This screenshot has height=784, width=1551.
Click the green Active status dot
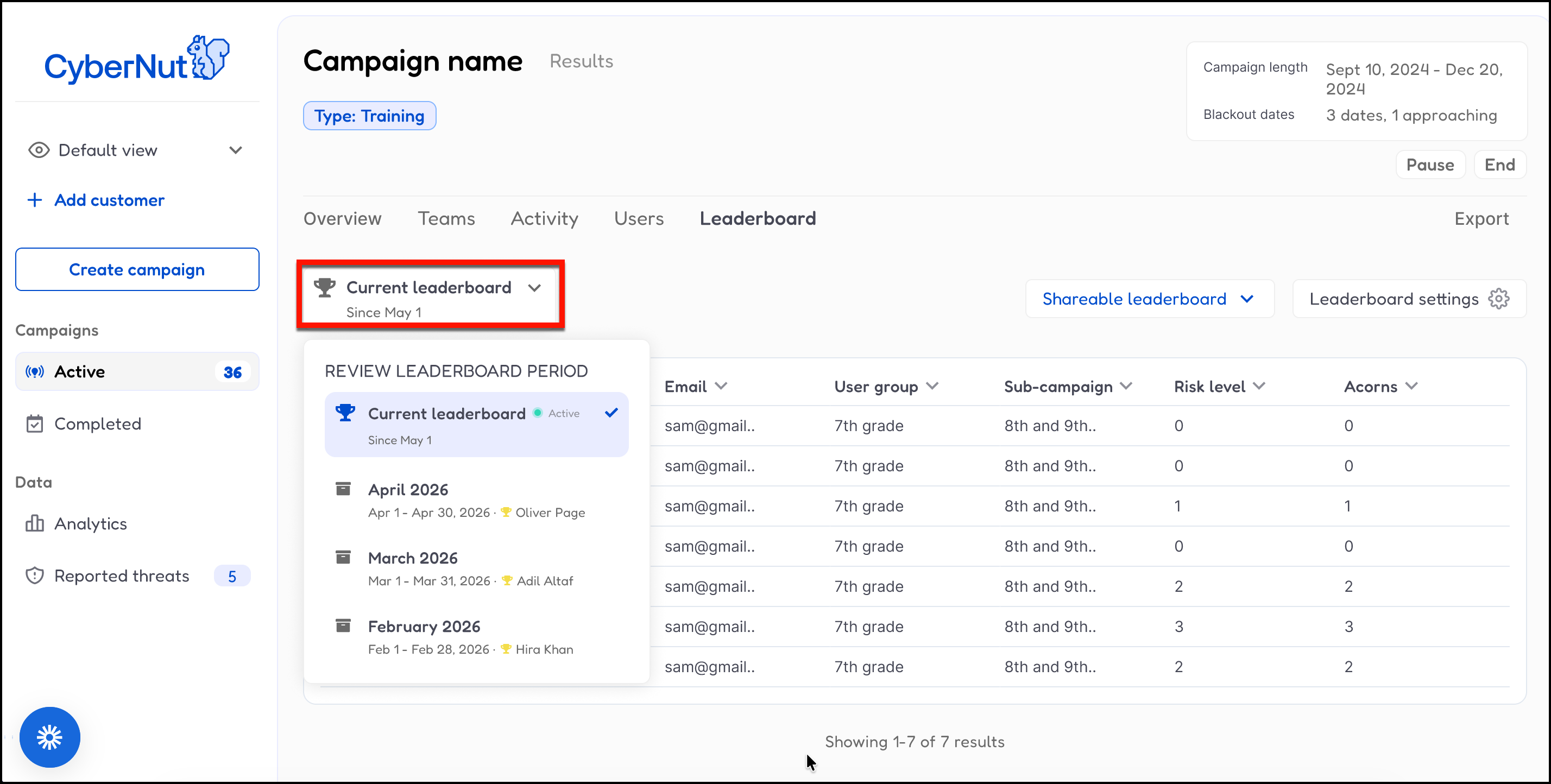click(x=538, y=413)
